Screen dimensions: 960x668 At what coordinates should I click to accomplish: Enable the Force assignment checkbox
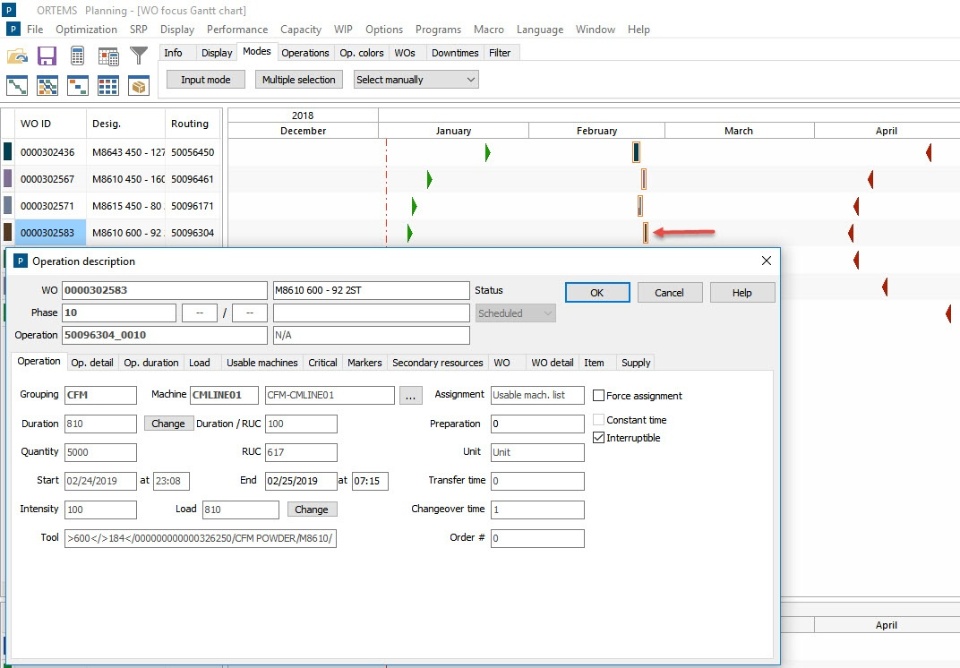599,396
